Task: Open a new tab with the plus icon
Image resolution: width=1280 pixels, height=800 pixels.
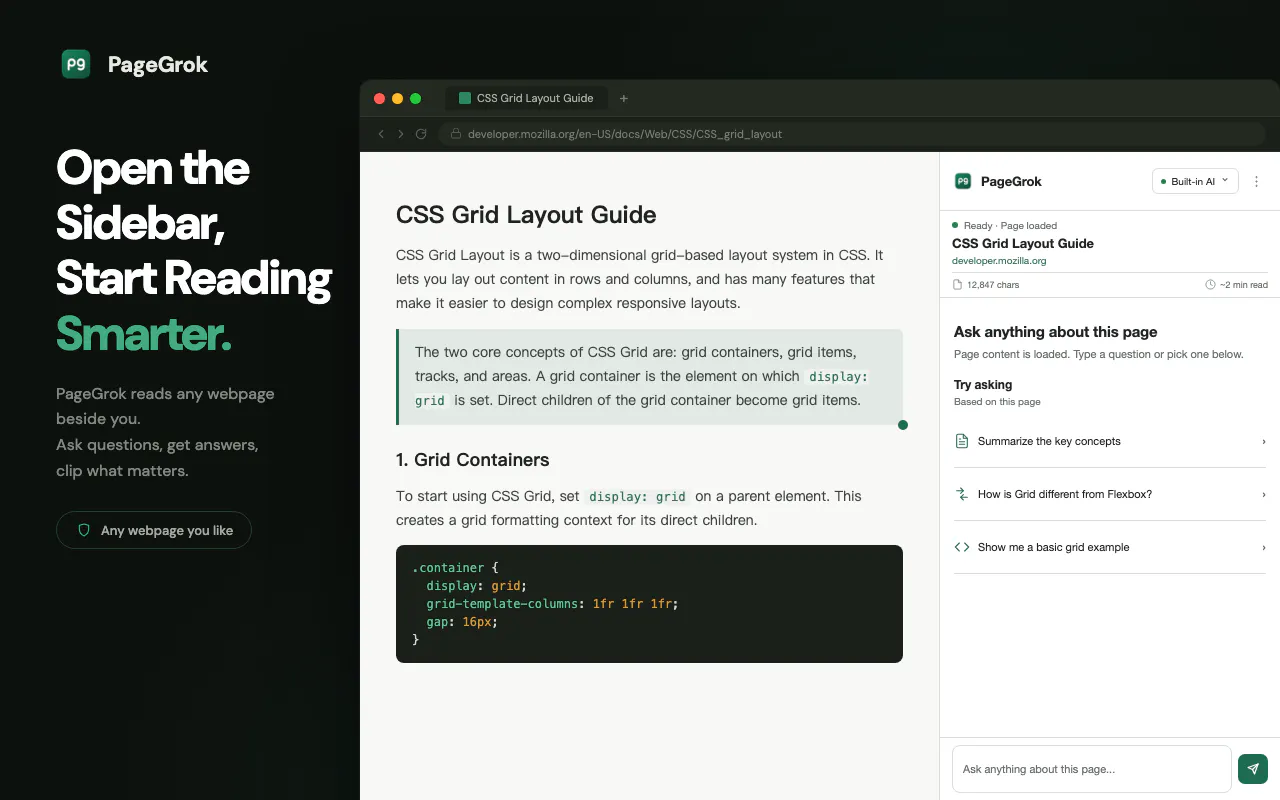Action: (624, 98)
